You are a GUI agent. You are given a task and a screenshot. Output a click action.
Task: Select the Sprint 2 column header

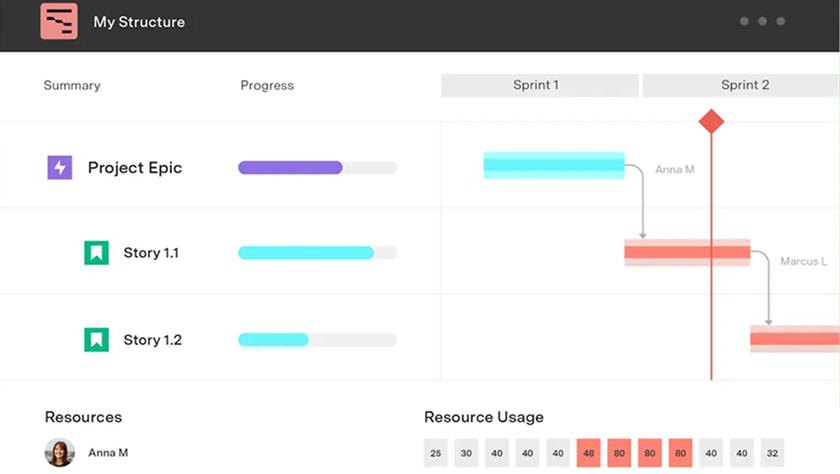point(741,85)
